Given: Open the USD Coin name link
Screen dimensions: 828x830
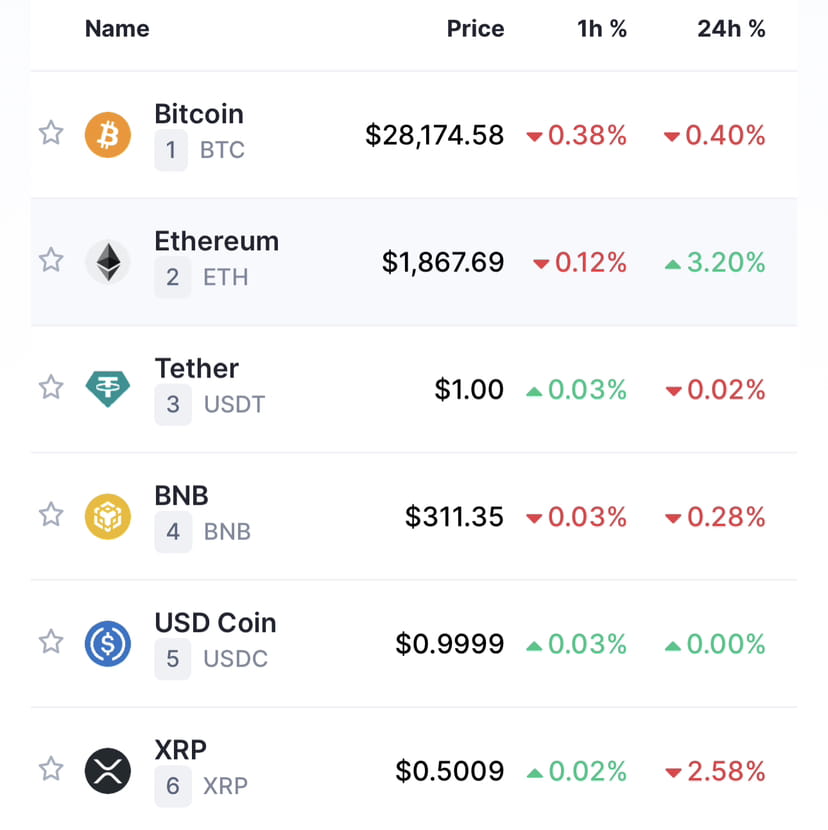Looking at the screenshot, I should [x=215, y=623].
